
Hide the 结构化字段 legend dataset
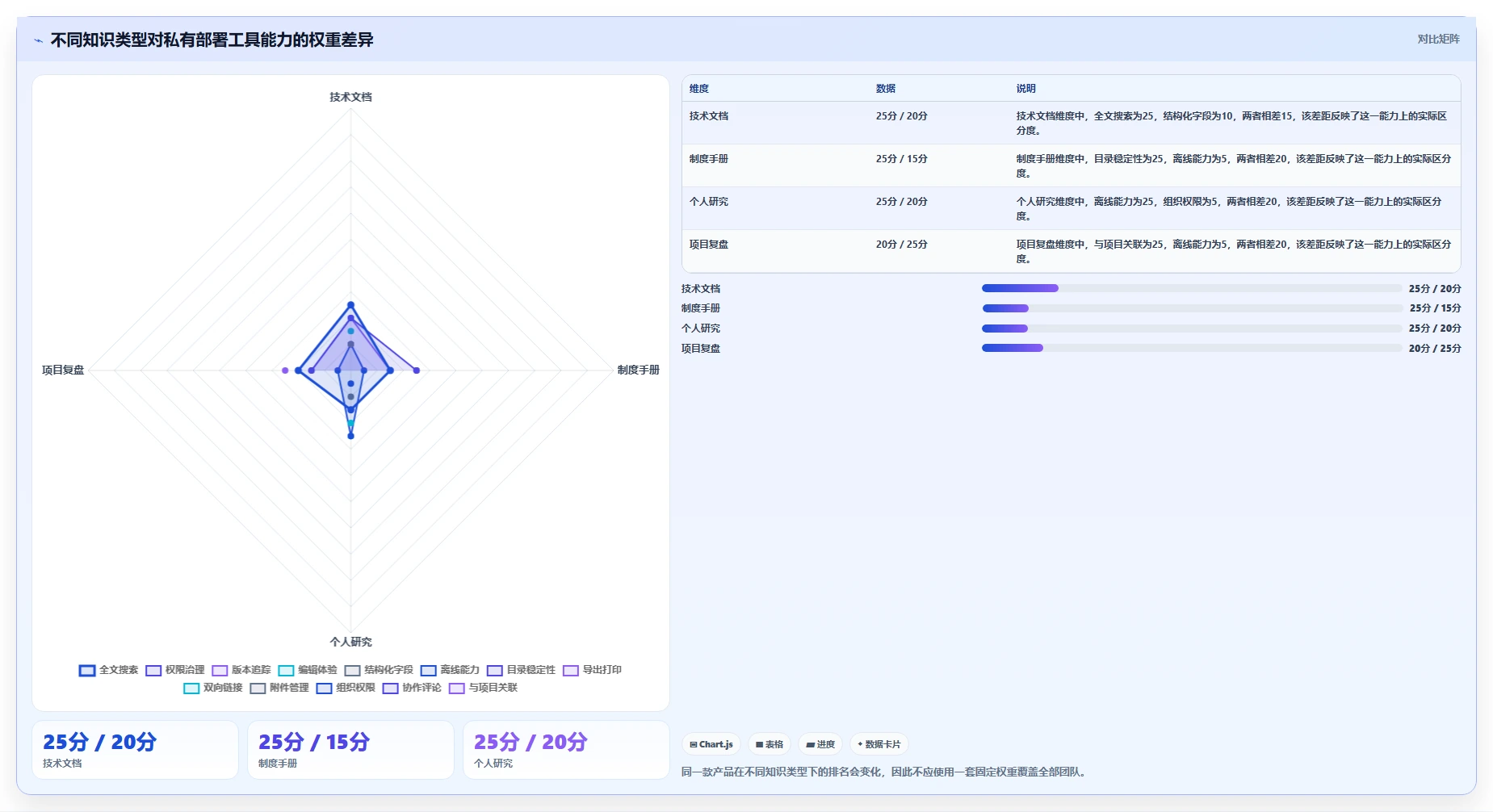[378, 670]
